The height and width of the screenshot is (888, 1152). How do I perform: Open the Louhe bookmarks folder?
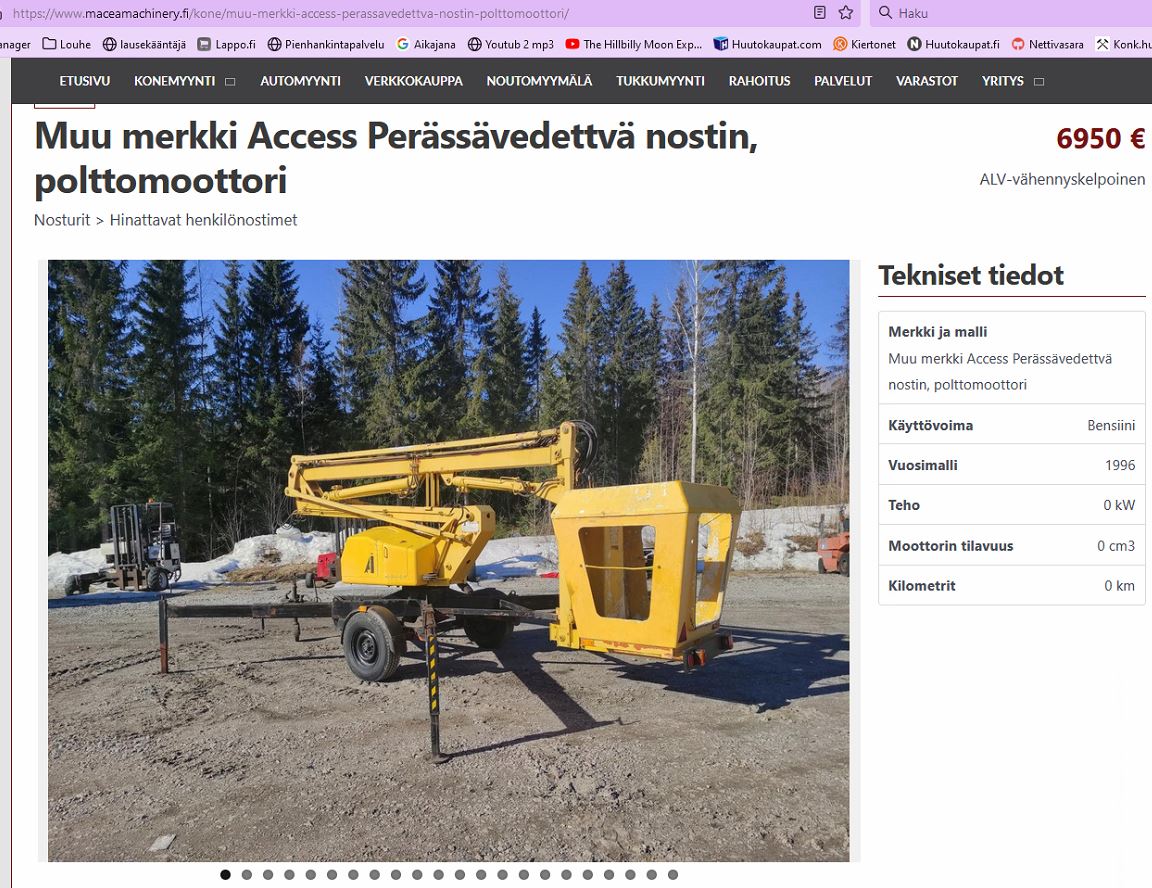click(x=66, y=44)
